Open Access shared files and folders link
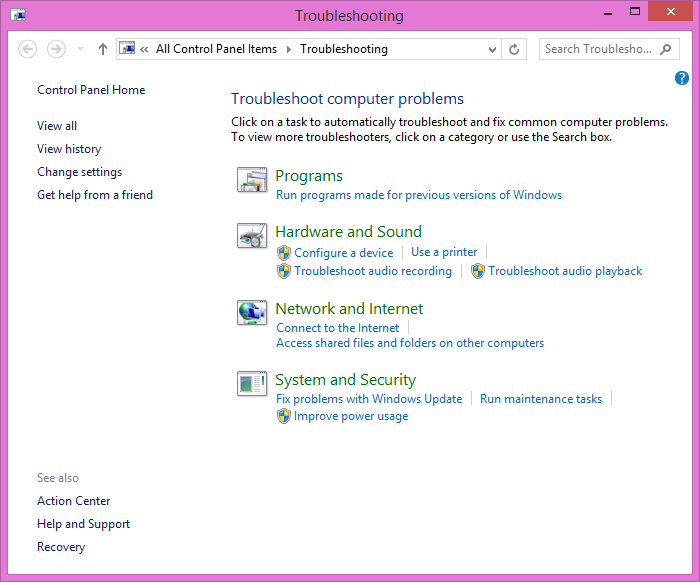700x582 pixels. (410, 343)
